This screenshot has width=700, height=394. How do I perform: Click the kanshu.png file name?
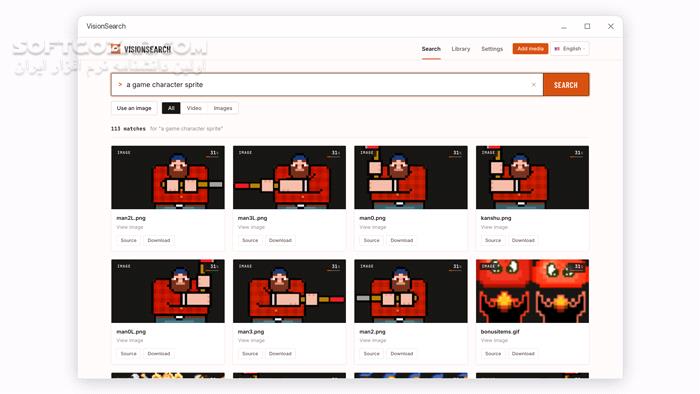[x=496, y=218]
